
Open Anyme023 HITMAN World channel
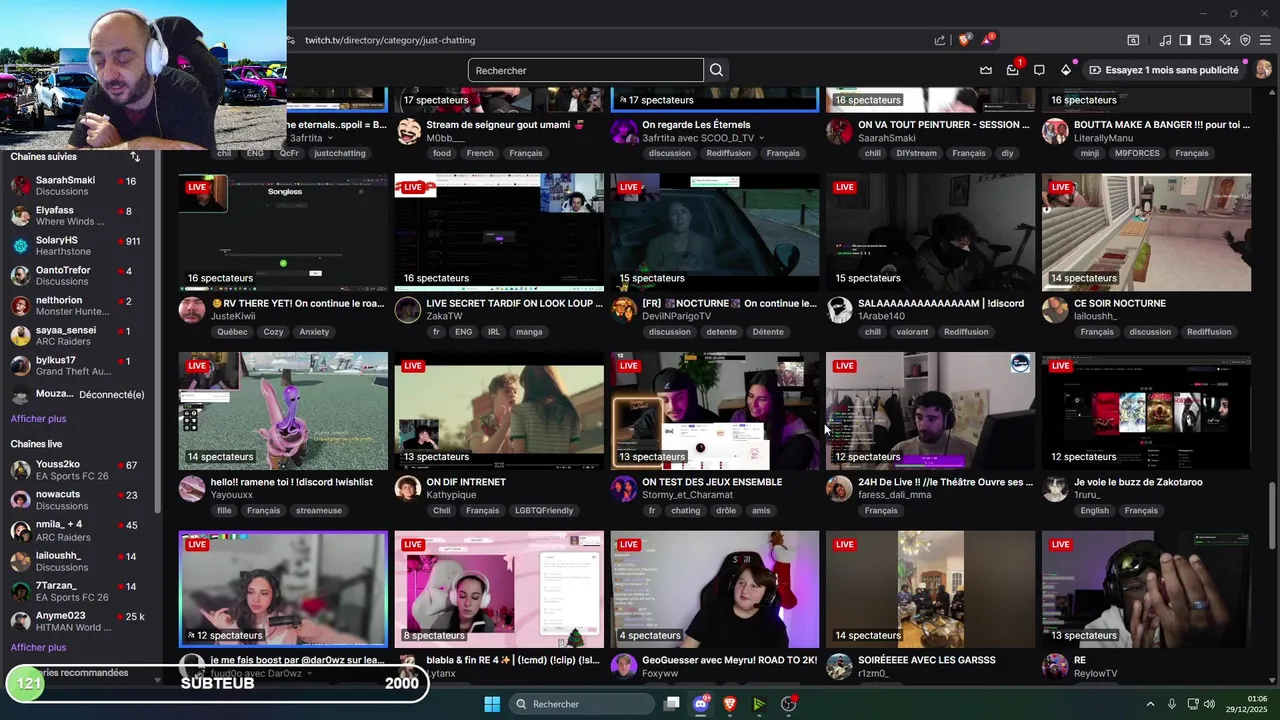pos(78,622)
